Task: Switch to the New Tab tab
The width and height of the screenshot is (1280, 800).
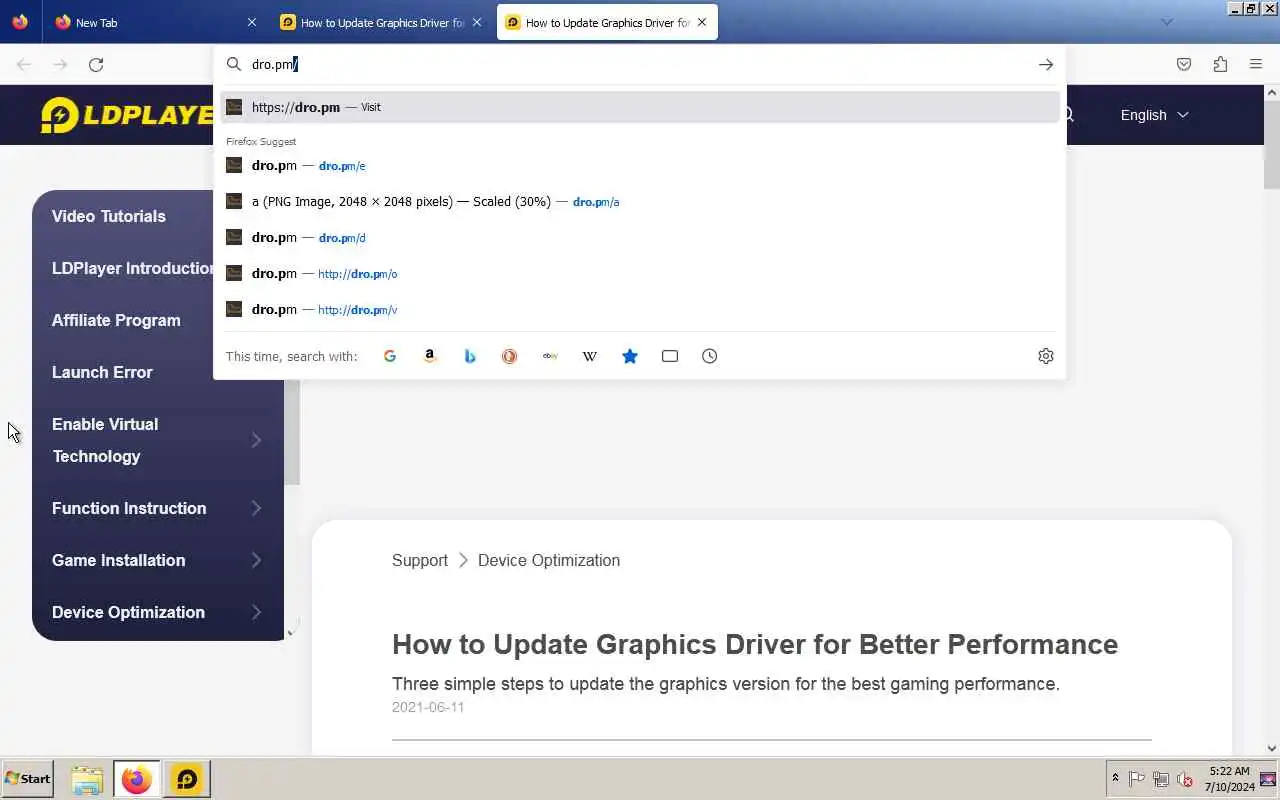Action: [x=155, y=22]
